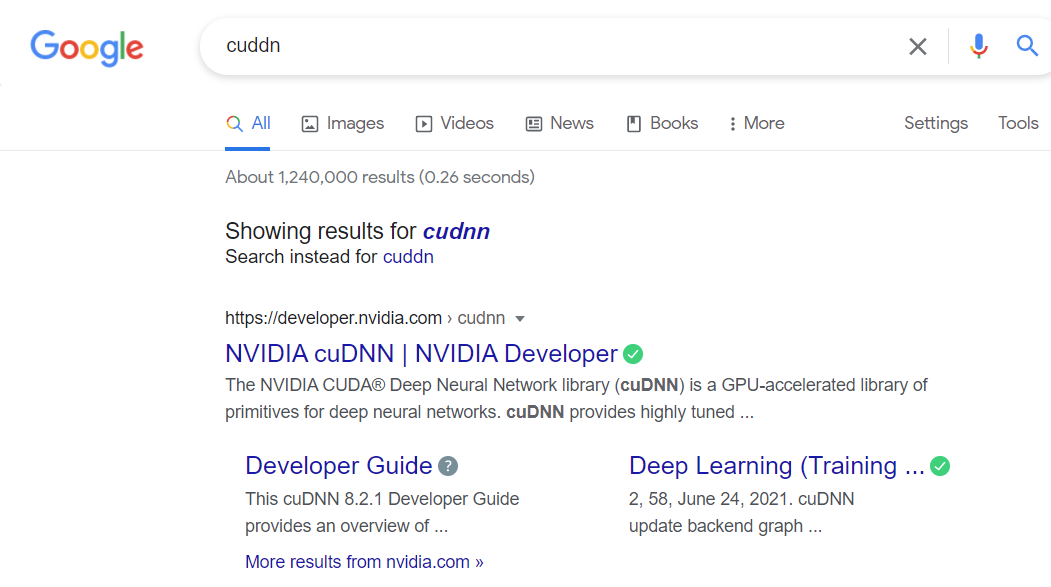Image resolution: width=1051 pixels, height=587 pixels.
Task: Submit search with magnifier icon
Action: point(1027,46)
